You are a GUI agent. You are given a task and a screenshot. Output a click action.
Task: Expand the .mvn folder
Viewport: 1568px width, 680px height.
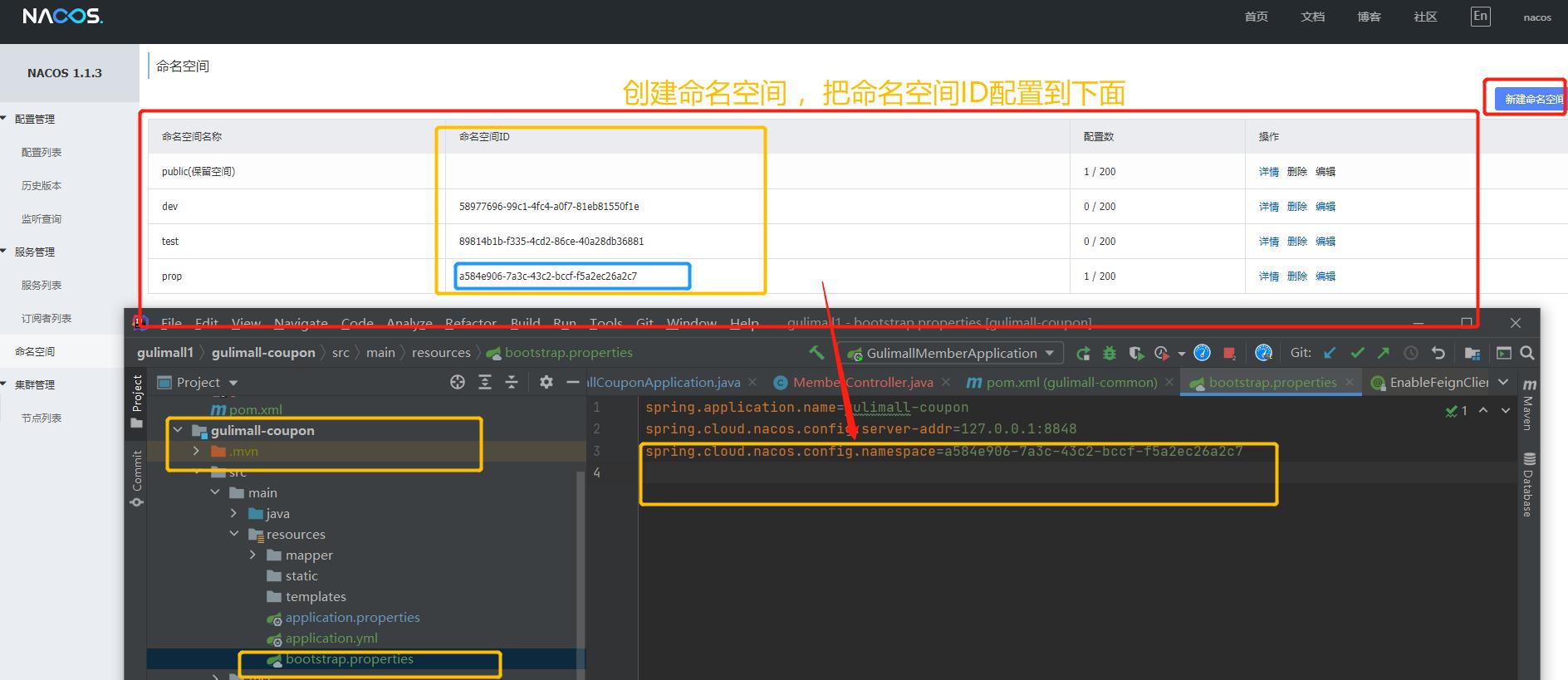(196, 451)
